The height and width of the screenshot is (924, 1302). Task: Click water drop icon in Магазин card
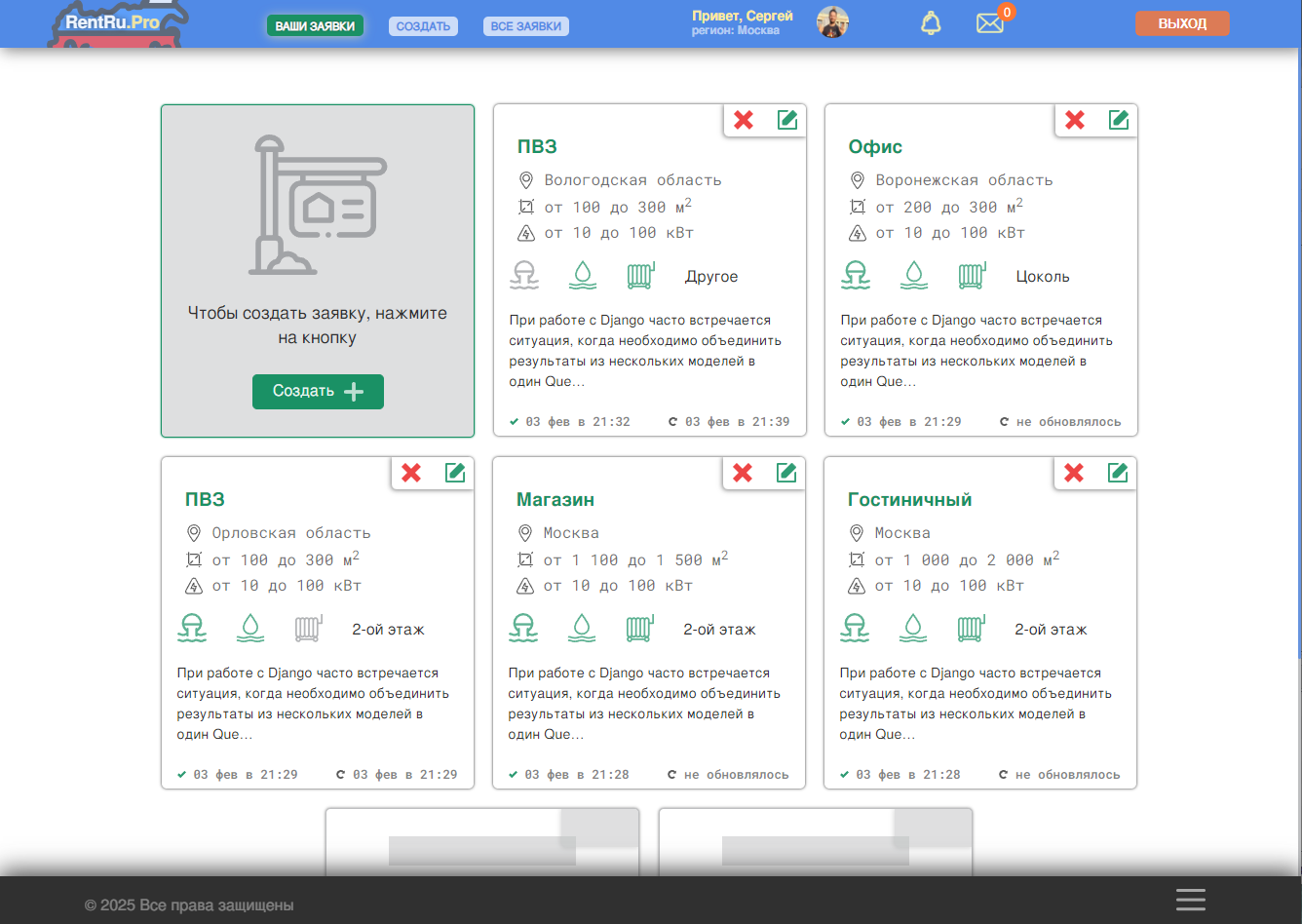click(x=581, y=629)
